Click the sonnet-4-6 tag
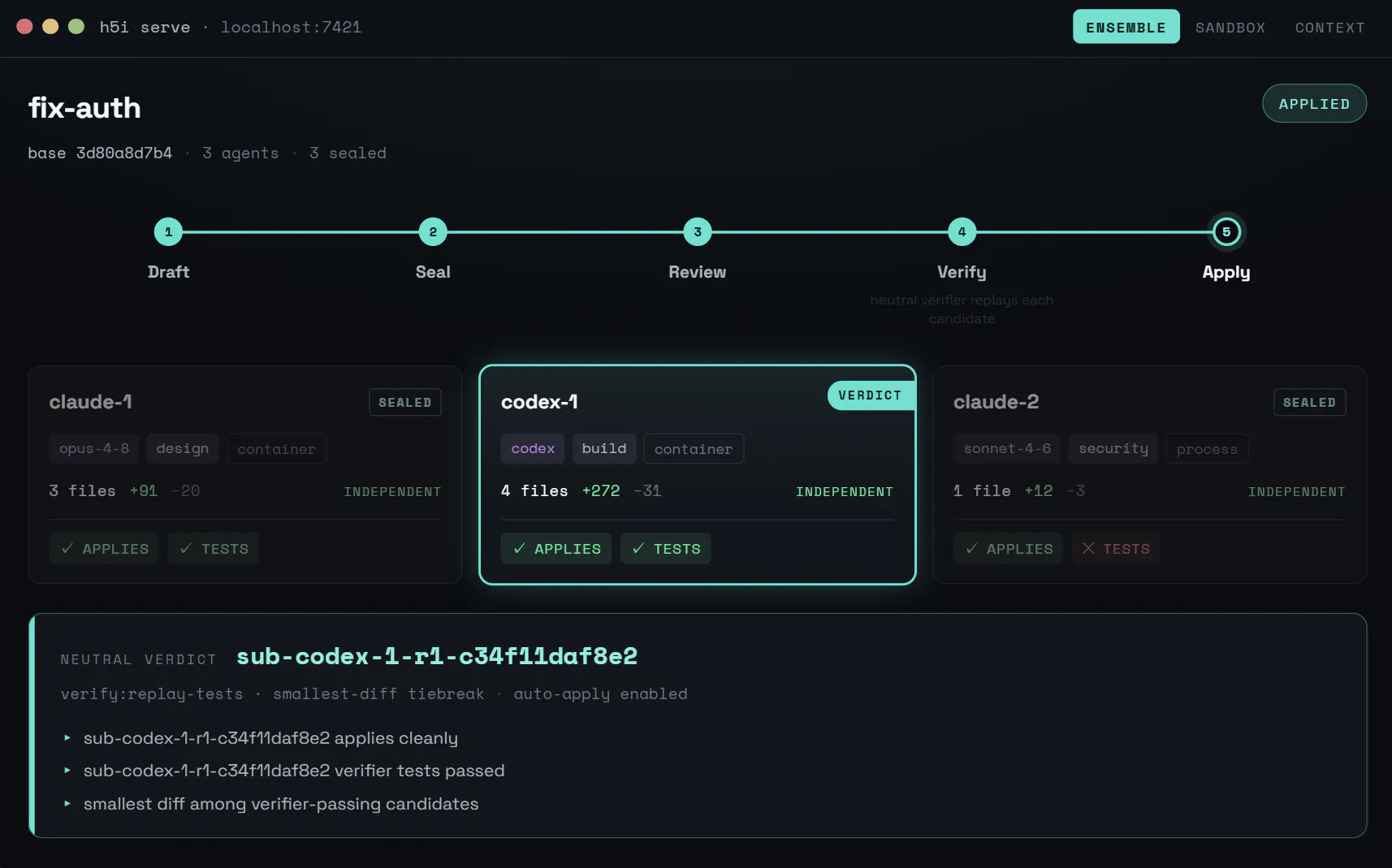Screen dimensions: 1392x868 1008,448
